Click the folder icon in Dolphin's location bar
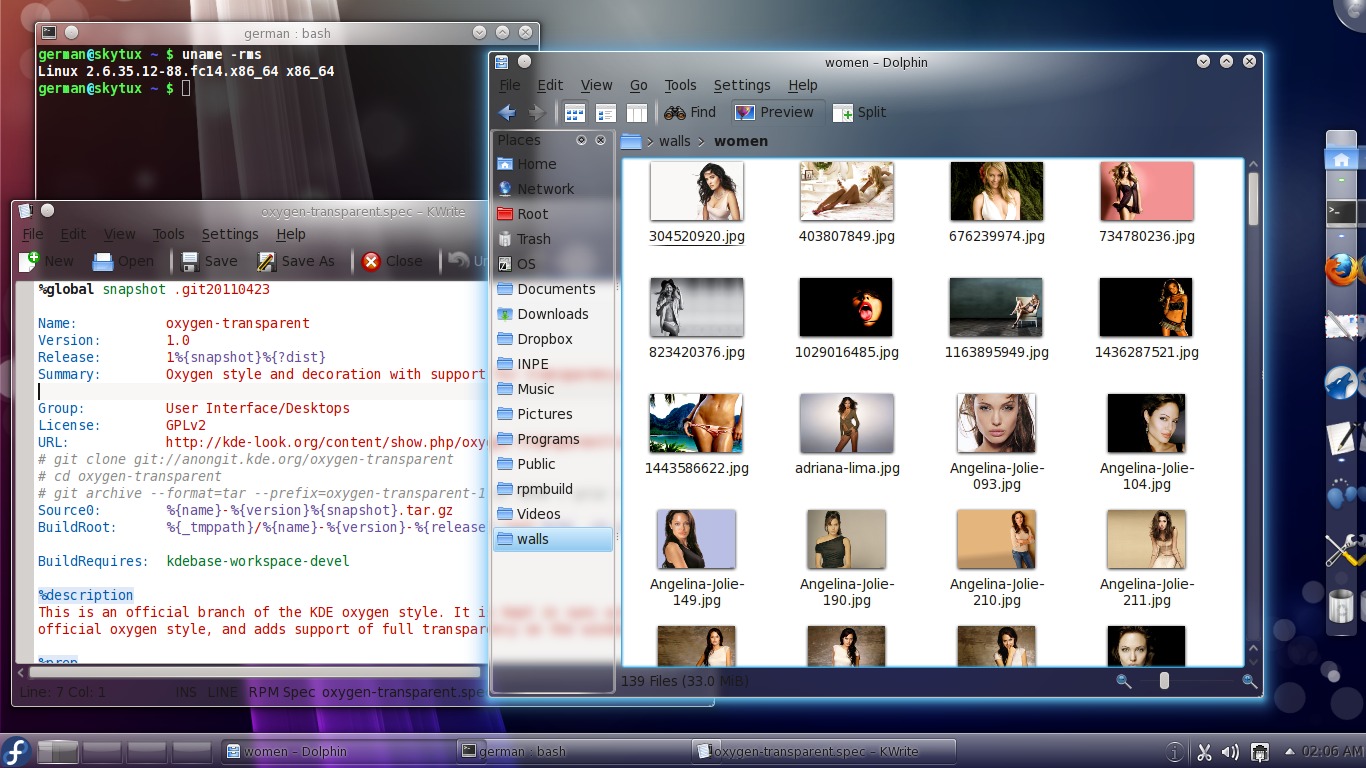This screenshot has width=1366, height=768. 631,141
